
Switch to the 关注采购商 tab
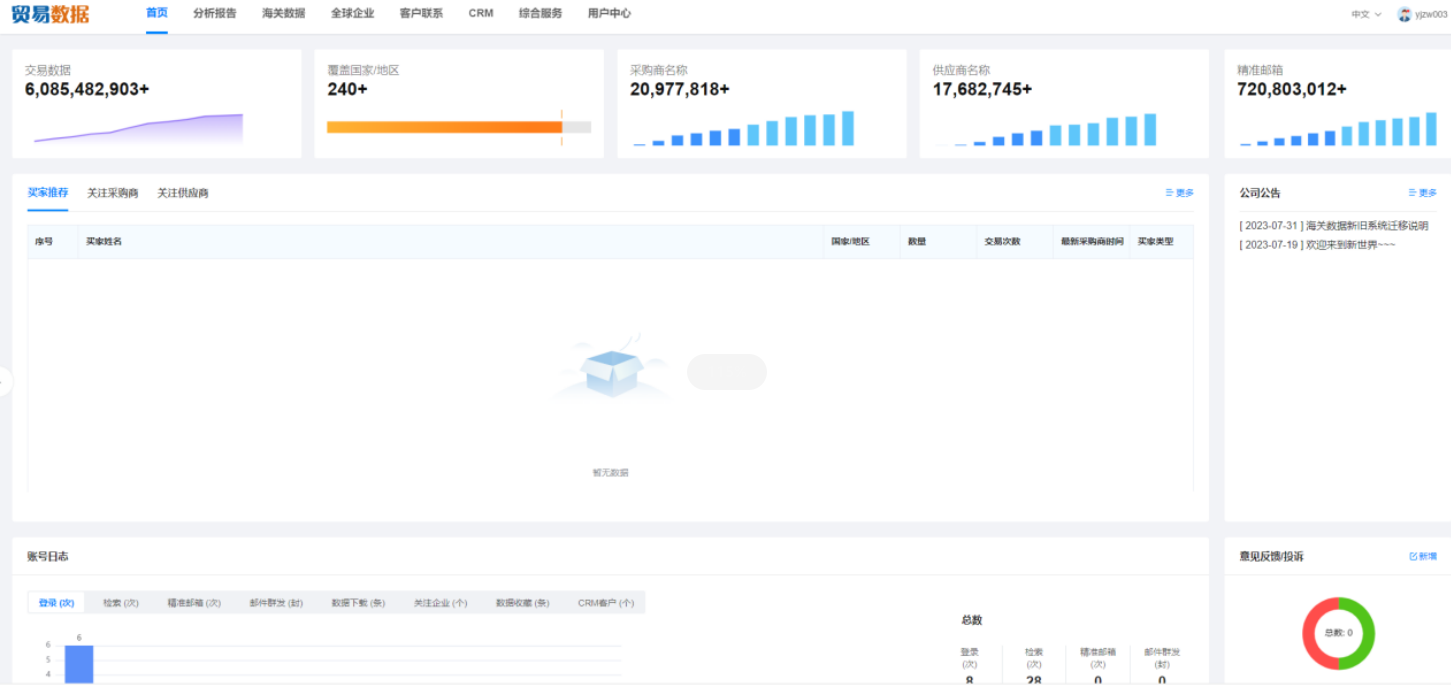point(113,193)
